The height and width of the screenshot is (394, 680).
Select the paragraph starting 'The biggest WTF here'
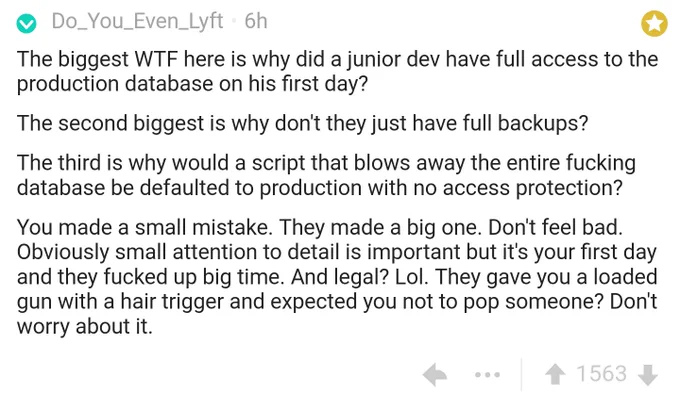point(337,72)
